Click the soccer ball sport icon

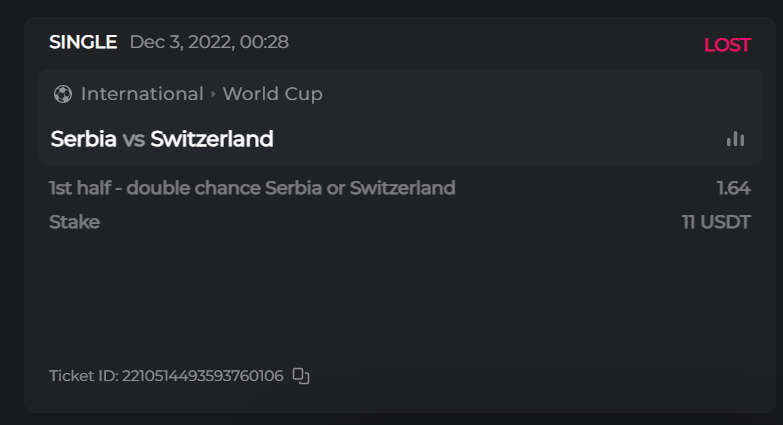point(63,94)
